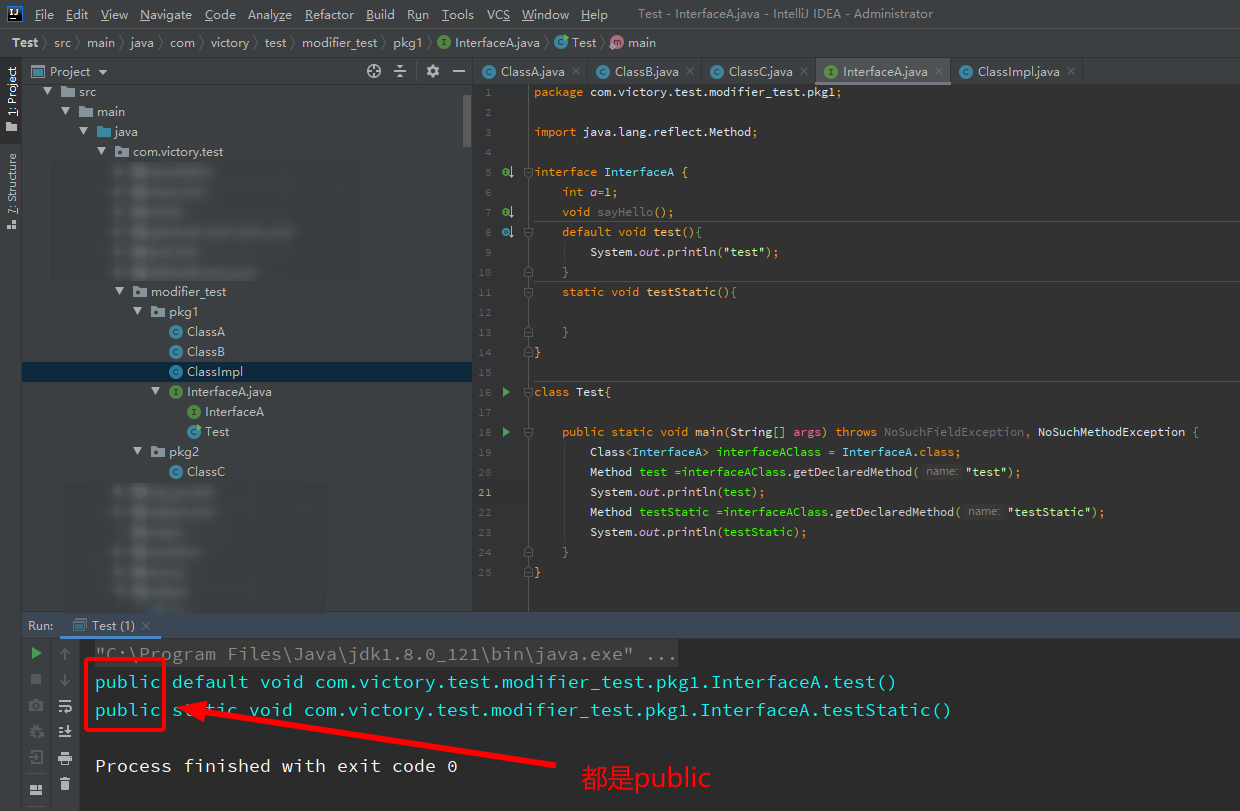
Task: Click the Restore Layout icon in Run panel
Action: (36, 790)
